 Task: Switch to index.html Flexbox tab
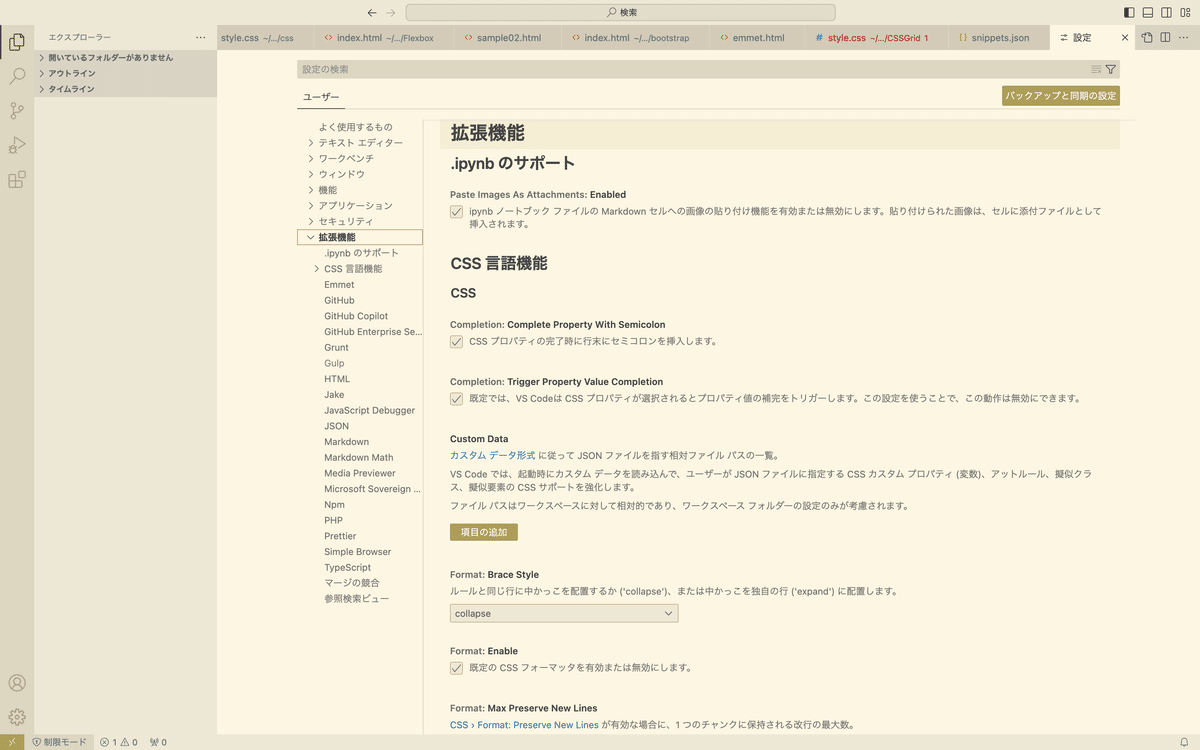pos(383,38)
